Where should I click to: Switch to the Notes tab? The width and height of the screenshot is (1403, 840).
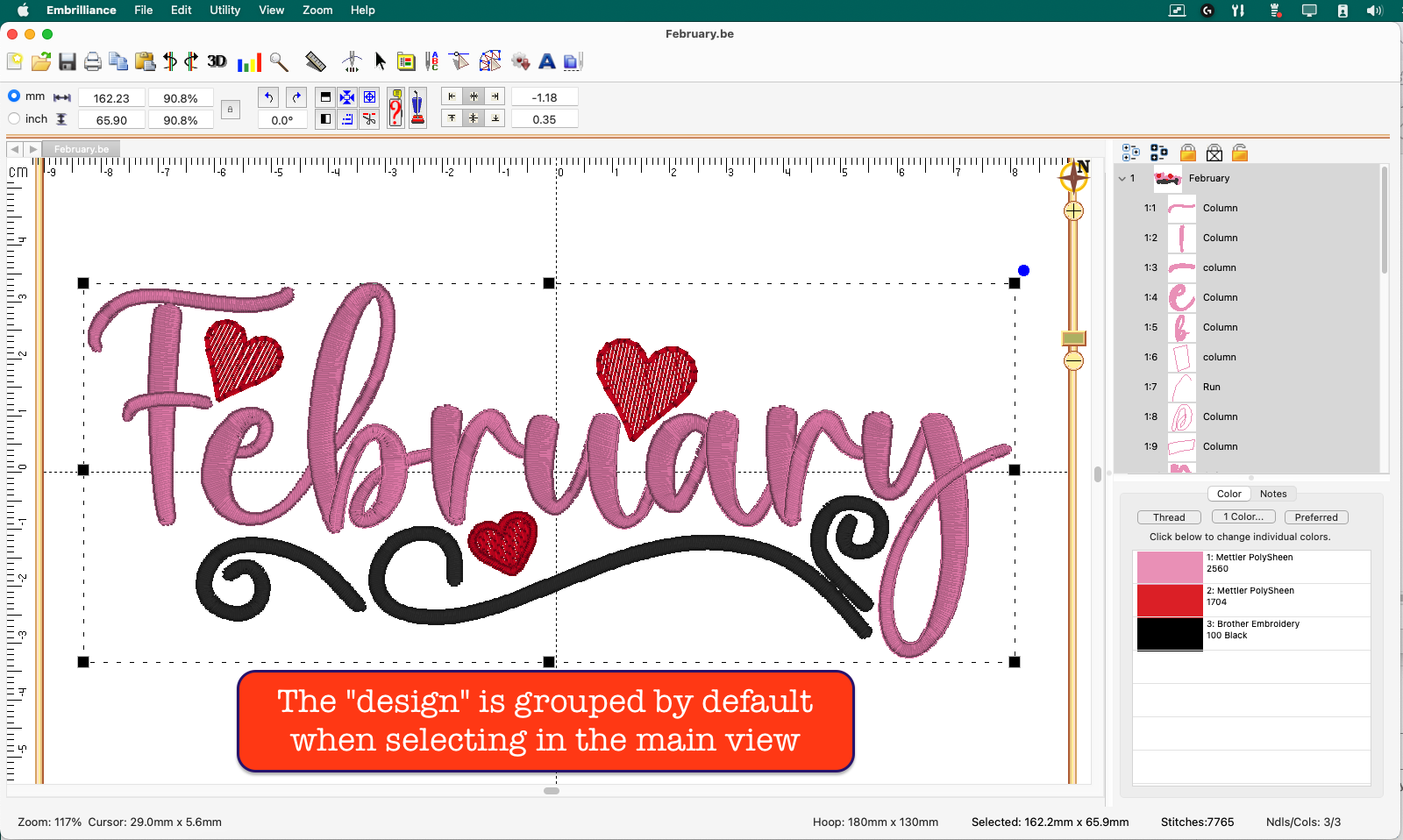point(1273,493)
